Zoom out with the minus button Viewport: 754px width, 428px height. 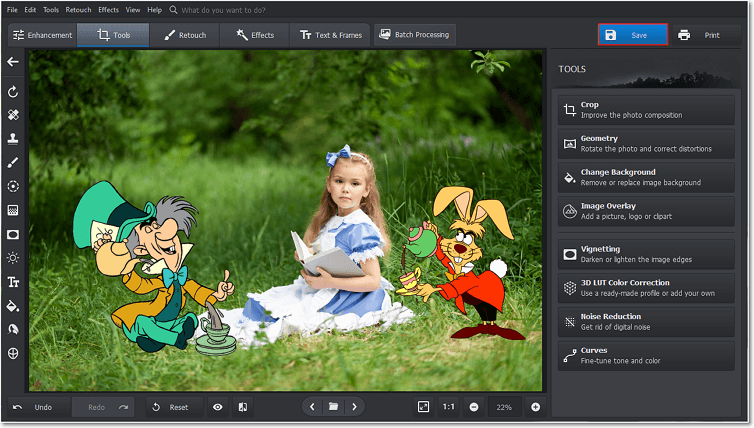pos(474,407)
